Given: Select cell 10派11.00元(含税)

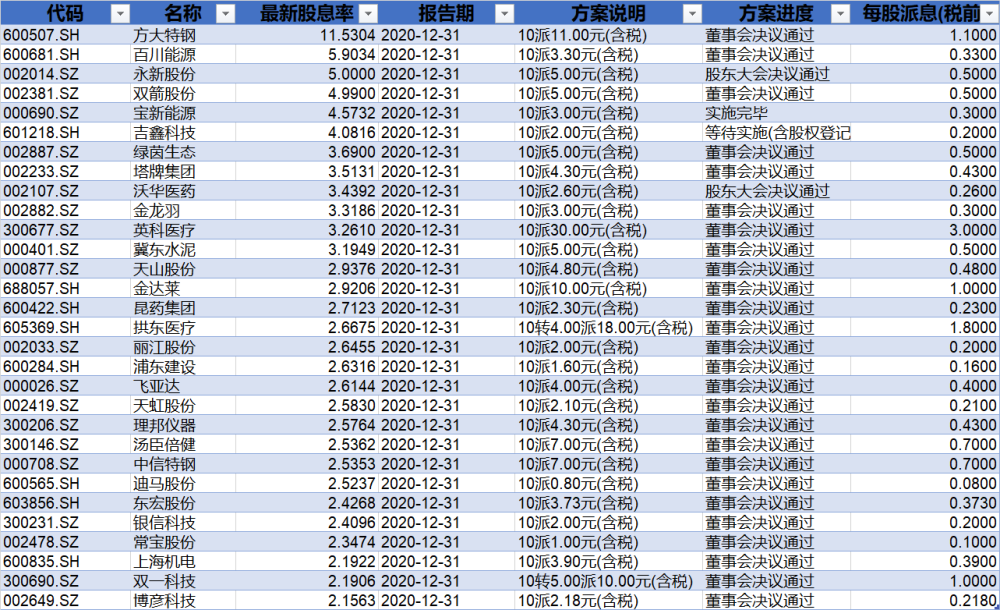Looking at the screenshot, I should coord(608,35).
